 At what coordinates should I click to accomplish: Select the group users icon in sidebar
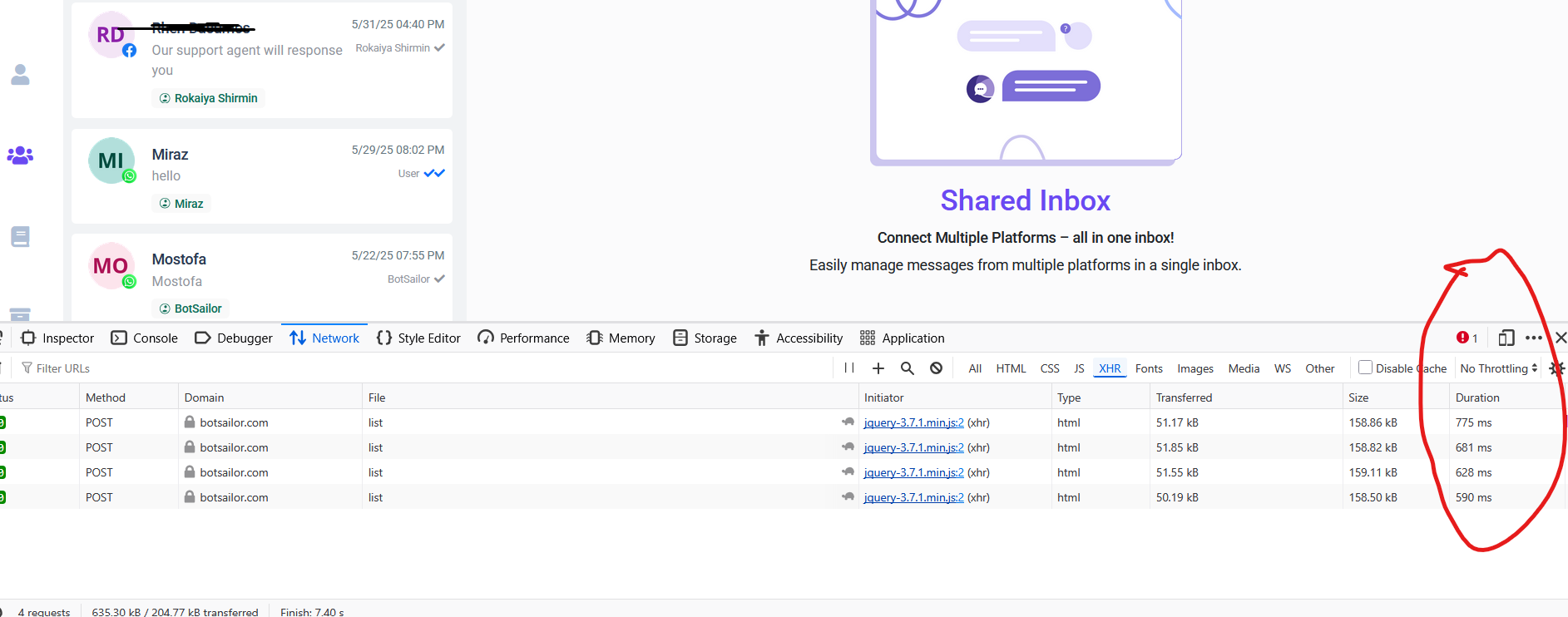pyautogui.click(x=20, y=155)
